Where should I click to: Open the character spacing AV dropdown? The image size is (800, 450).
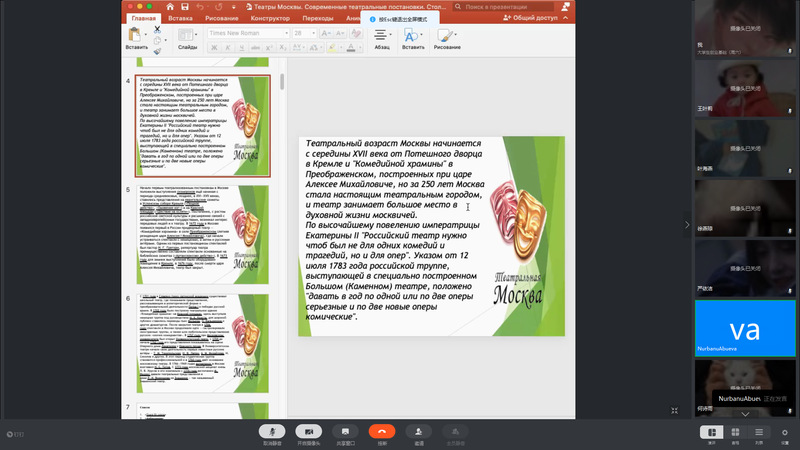297,47
